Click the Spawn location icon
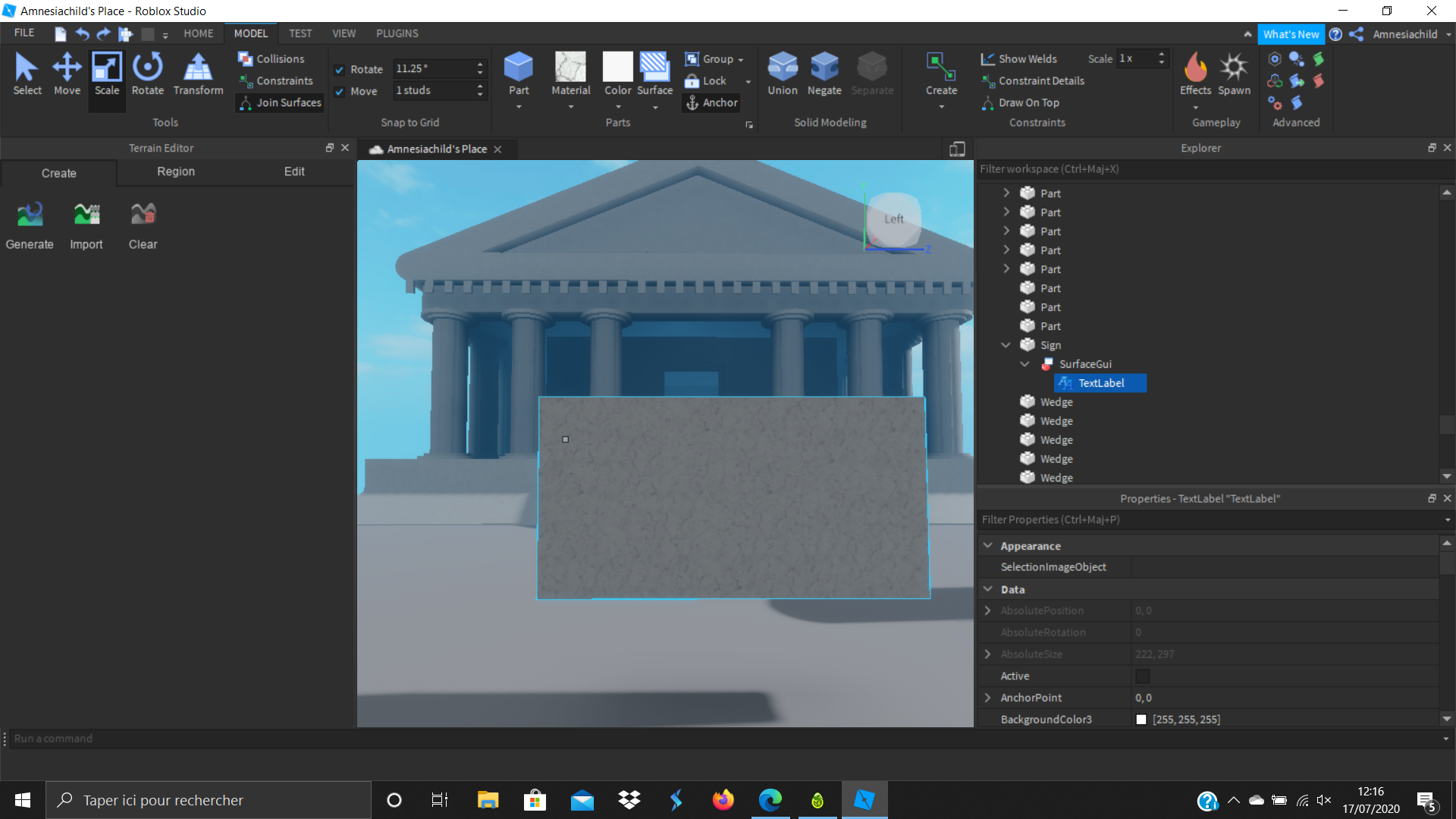The height and width of the screenshot is (819, 1456). [x=1234, y=74]
